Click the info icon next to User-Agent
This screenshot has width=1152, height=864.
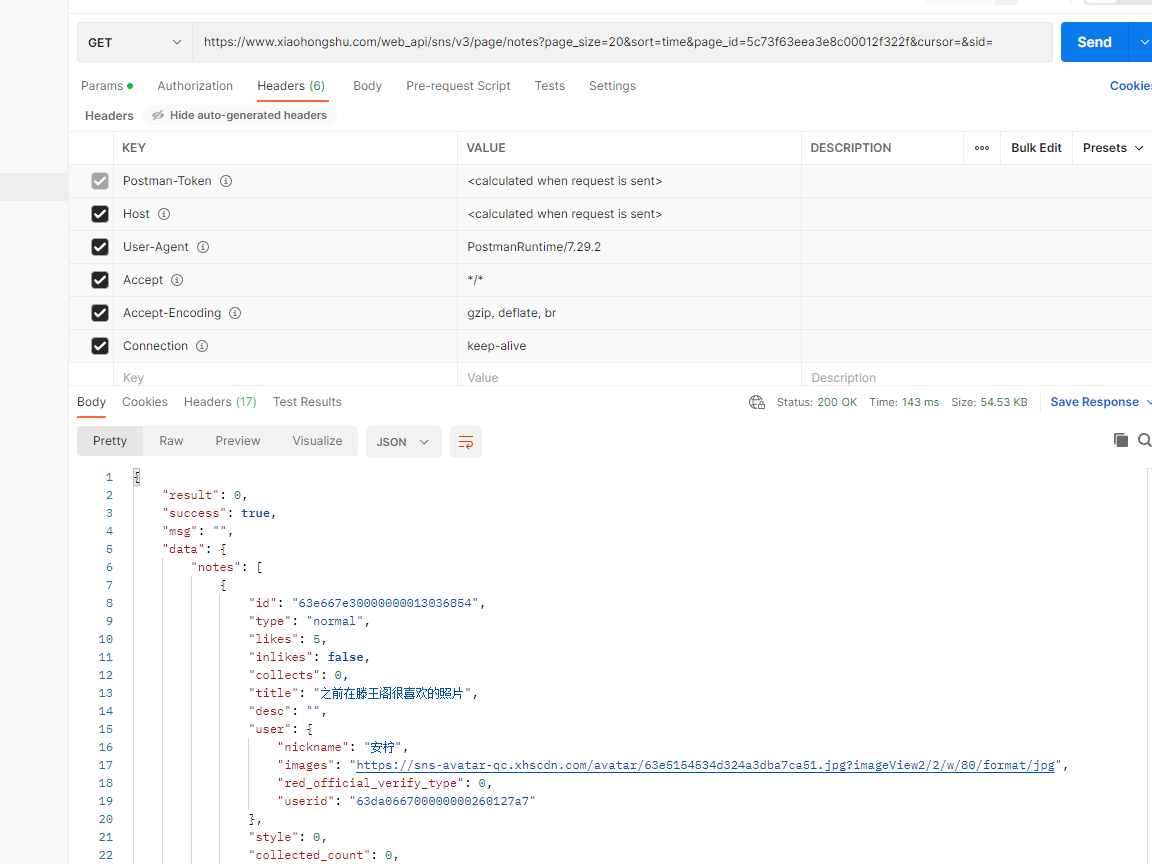(203, 247)
